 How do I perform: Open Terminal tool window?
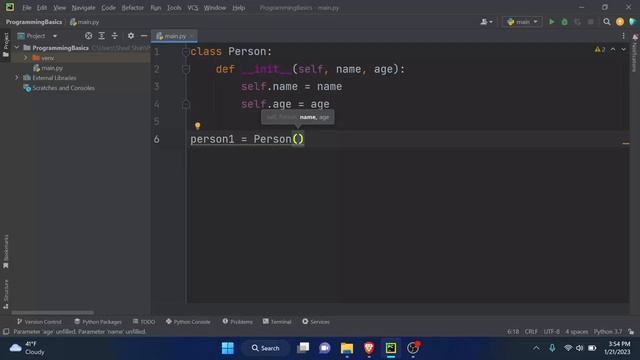pos(277,322)
